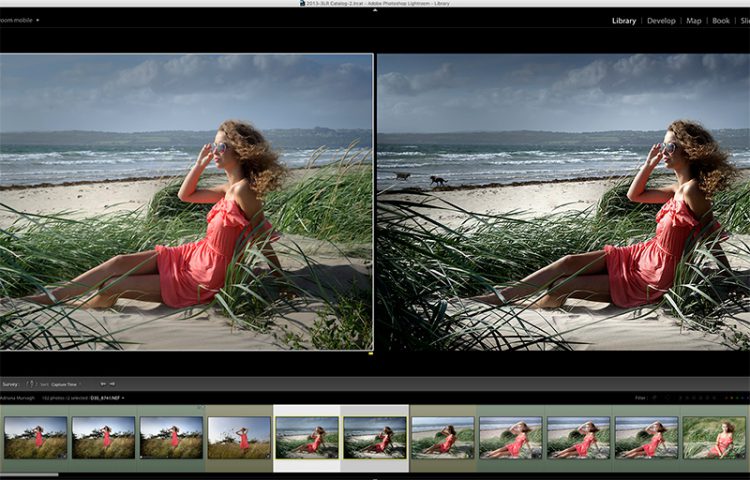Toggle the blue color label filter

742,398
